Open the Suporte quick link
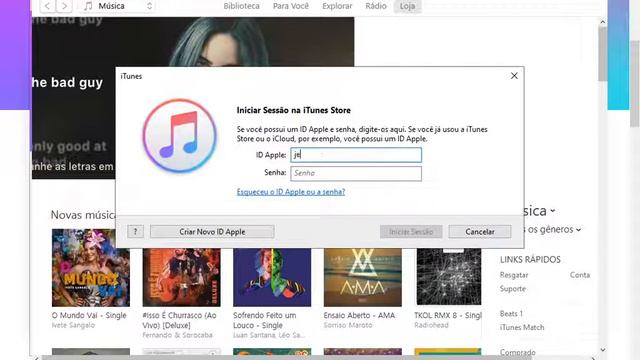Image resolution: width=640 pixels, height=360 pixels. 513,289
